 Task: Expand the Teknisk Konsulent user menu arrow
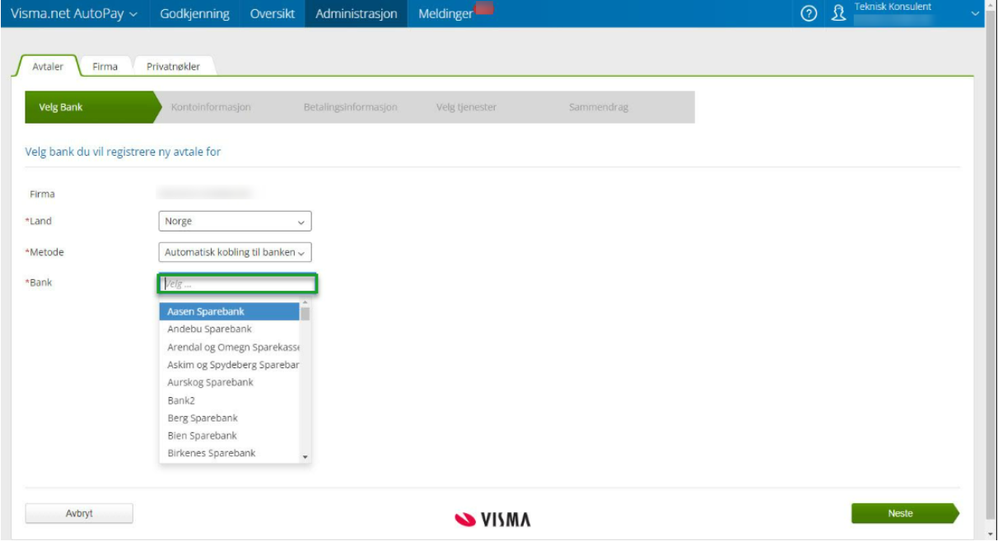(x=975, y=13)
